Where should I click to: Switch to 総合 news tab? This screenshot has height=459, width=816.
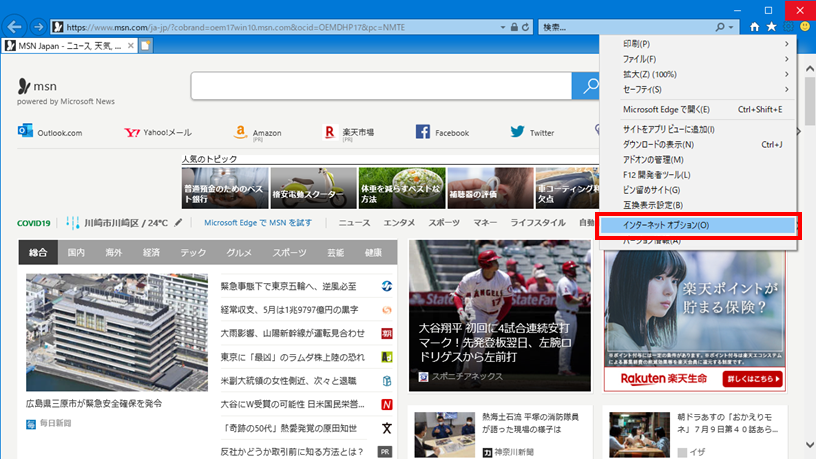(x=38, y=252)
